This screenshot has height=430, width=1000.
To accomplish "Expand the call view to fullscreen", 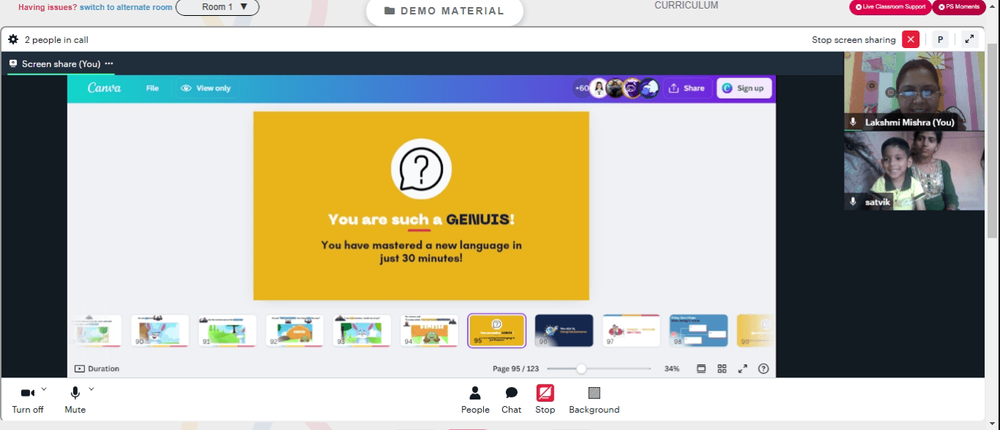I will (969, 40).
